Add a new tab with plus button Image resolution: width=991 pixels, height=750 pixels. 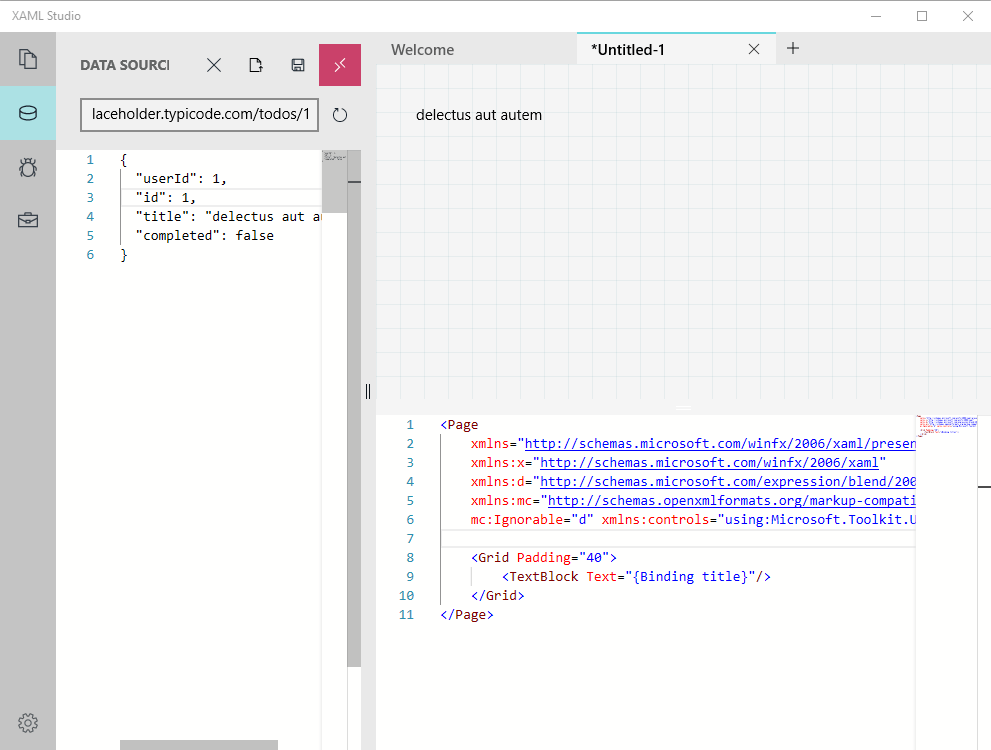point(793,48)
